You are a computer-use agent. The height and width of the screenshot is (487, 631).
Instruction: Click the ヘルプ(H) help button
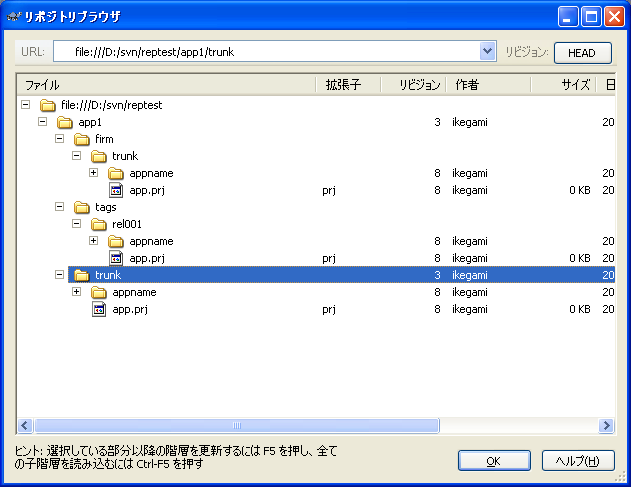(578, 461)
